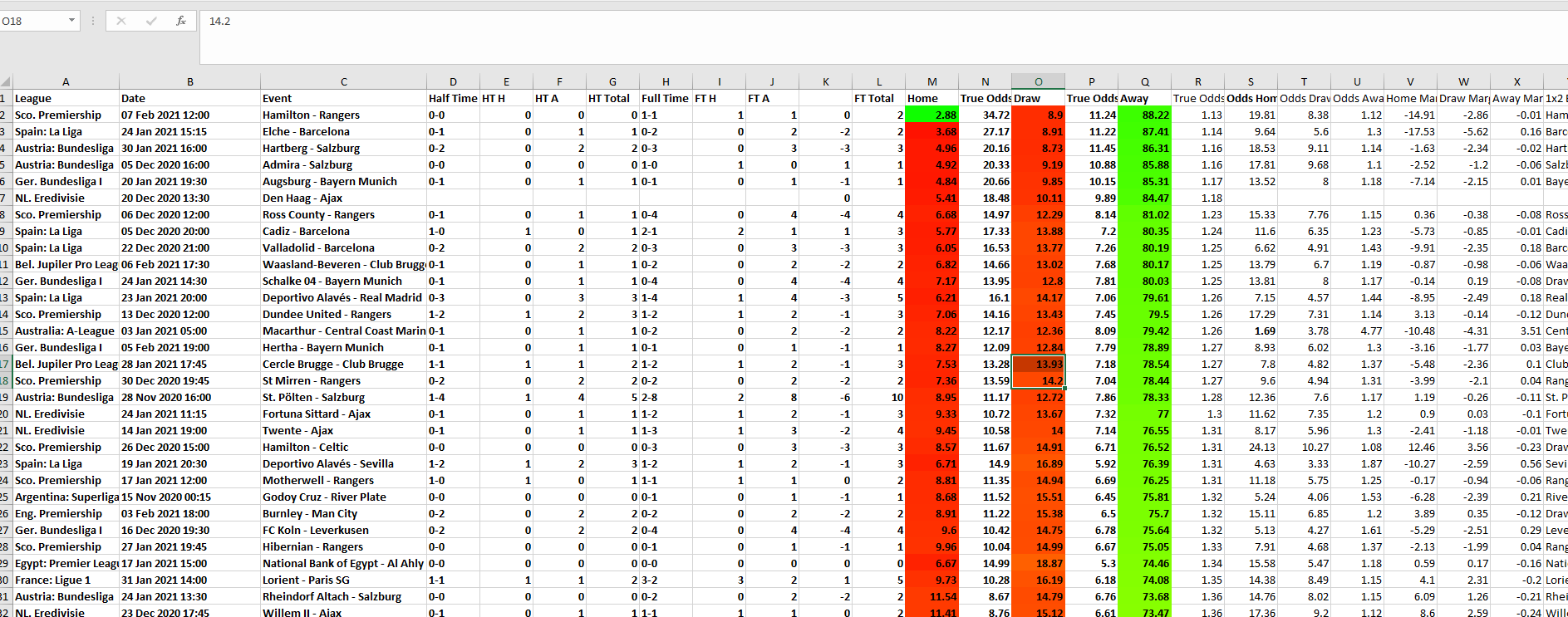Click the Enter checkmark formula bar icon
Image resolution: width=1568 pixels, height=617 pixels.
(x=151, y=21)
